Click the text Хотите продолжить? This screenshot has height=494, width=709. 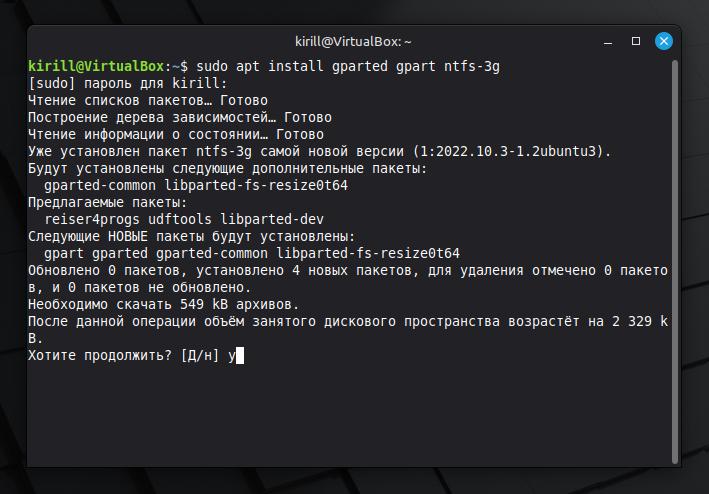click(x=100, y=355)
